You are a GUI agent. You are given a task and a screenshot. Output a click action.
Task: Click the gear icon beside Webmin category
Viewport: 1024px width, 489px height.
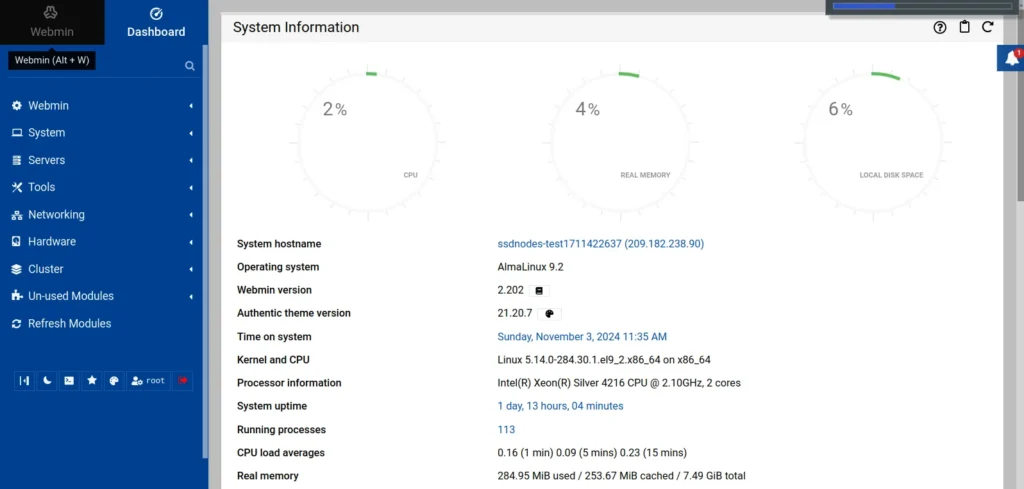(17, 106)
